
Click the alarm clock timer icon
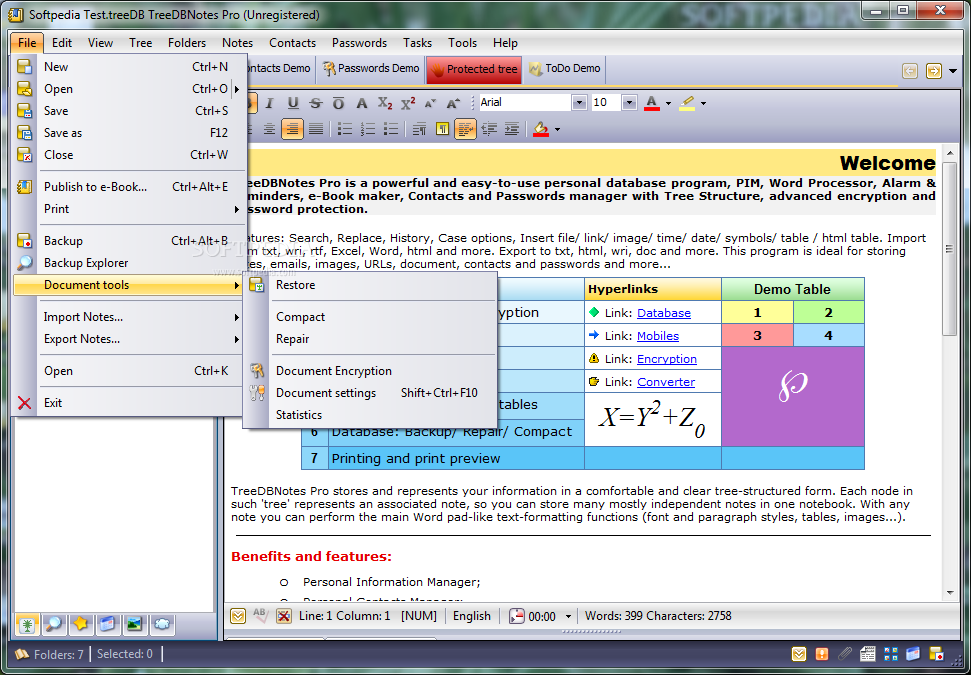(516, 616)
